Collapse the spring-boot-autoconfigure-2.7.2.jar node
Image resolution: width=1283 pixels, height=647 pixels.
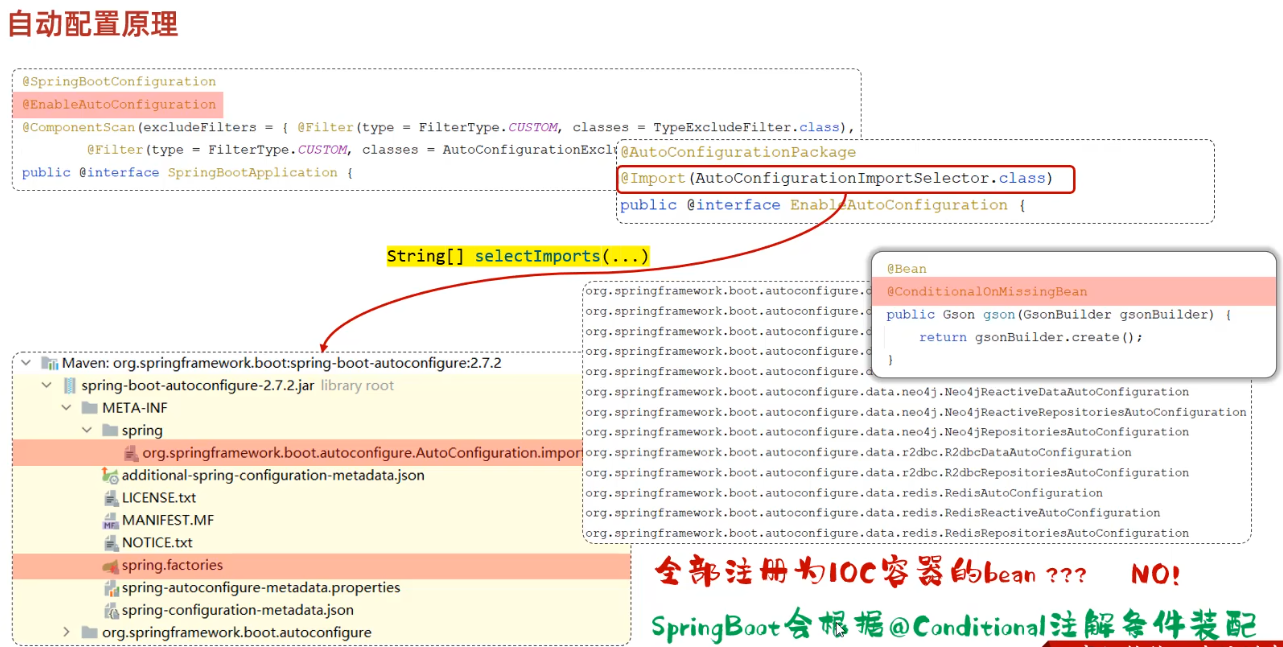46,386
